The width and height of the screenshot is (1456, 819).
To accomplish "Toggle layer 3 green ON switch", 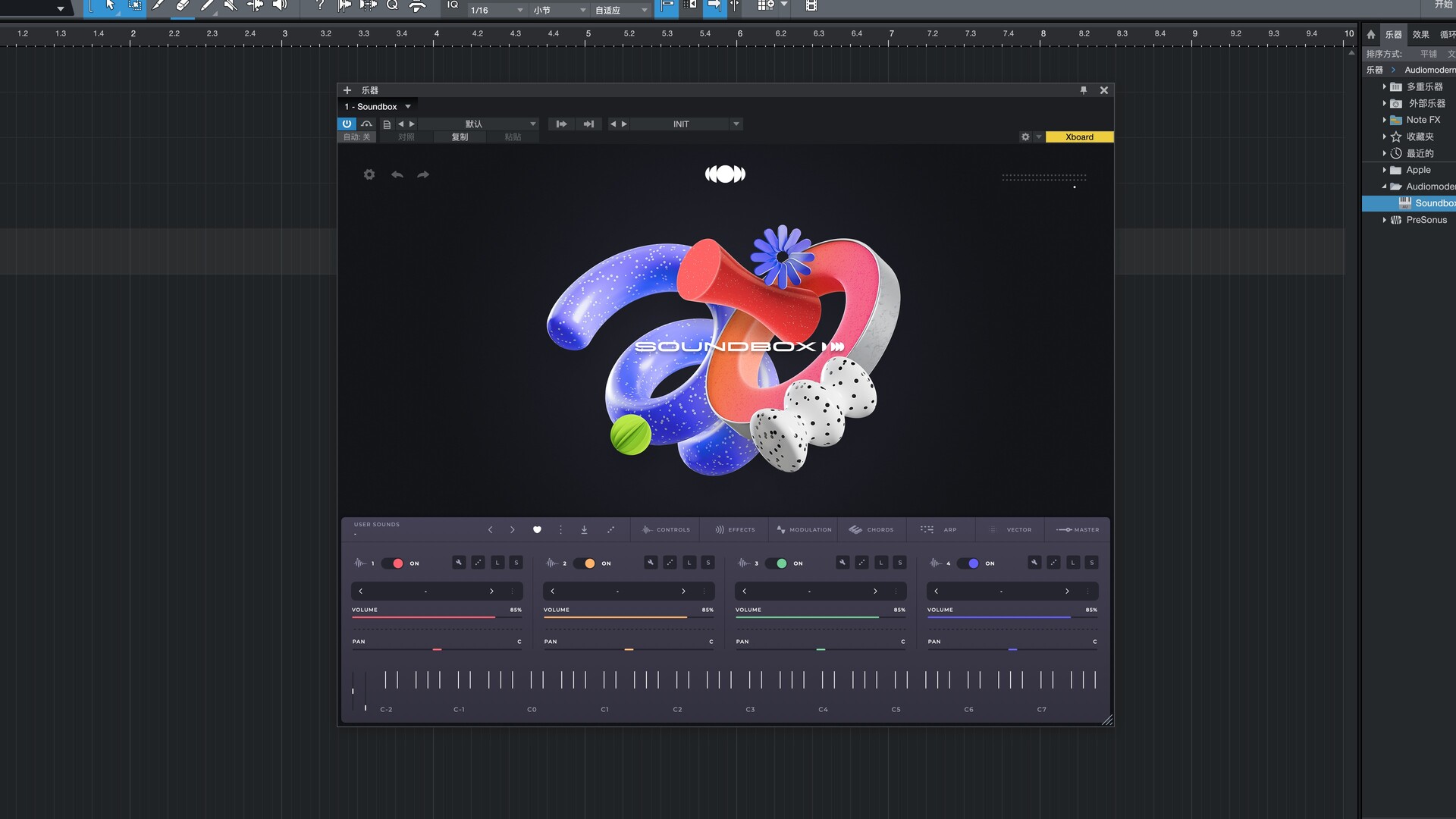I will click(777, 563).
